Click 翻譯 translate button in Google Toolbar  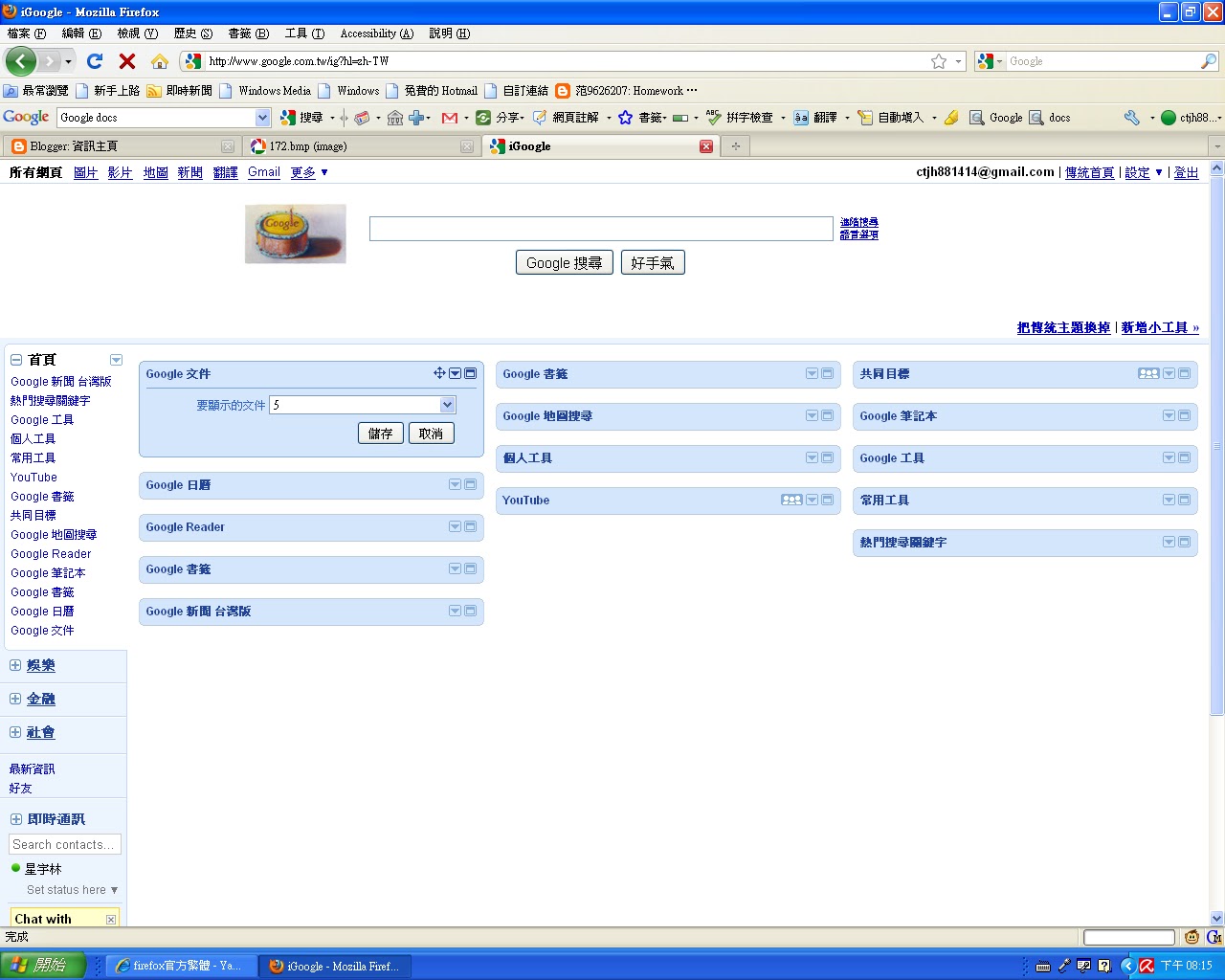click(816, 118)
